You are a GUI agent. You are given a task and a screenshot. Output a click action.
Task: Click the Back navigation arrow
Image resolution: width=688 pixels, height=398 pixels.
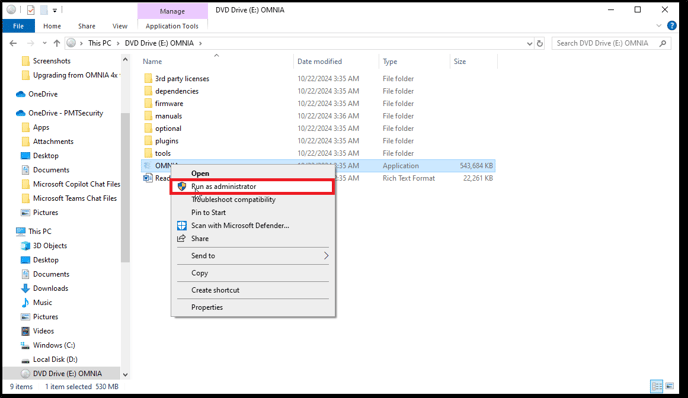tap(13, 43)
